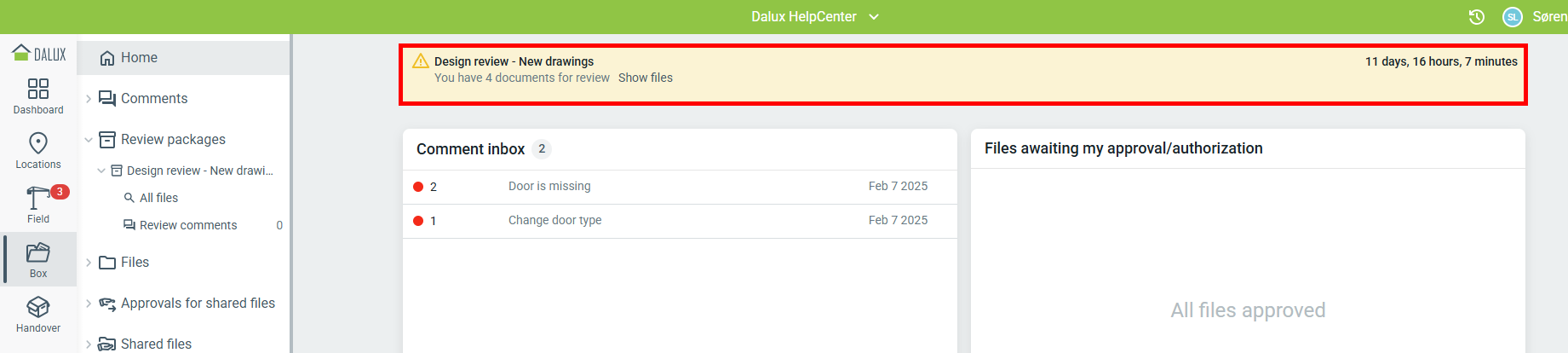1568x353 pixels.
Task: Open the SL user avatar
Action: tap(1513, 17)
